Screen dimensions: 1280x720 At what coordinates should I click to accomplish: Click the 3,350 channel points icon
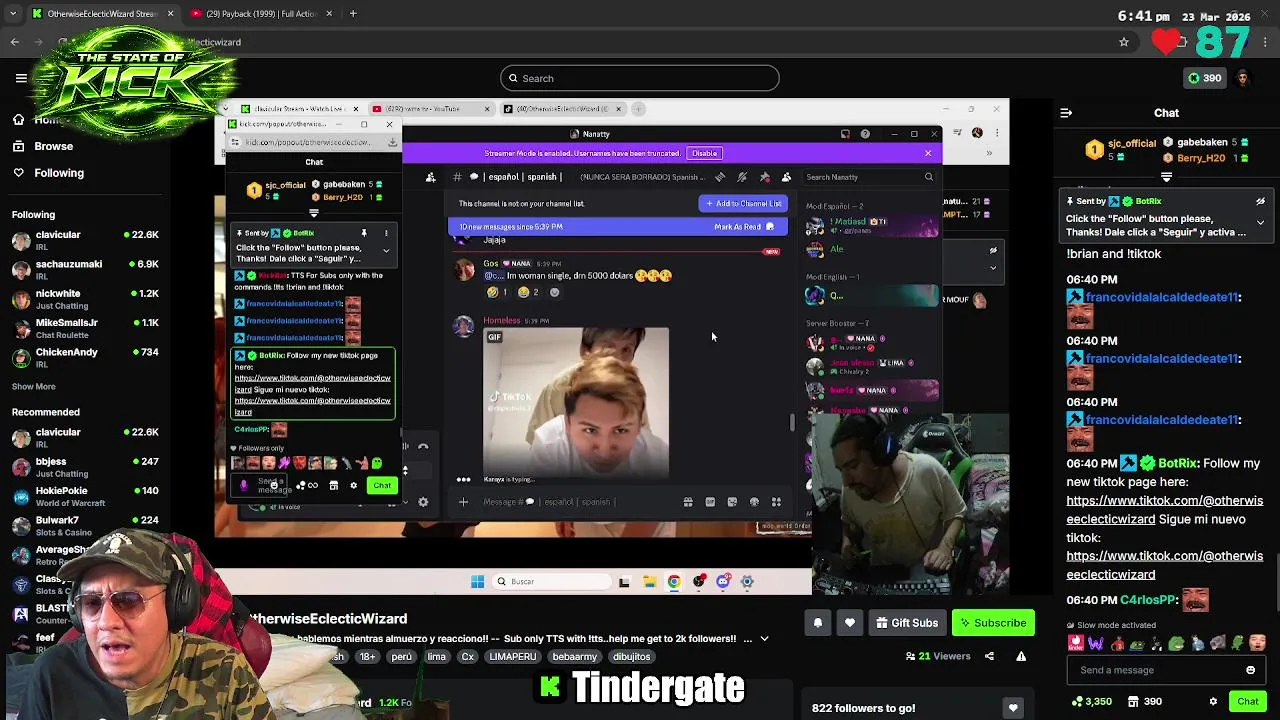(x=1091, y=702)
